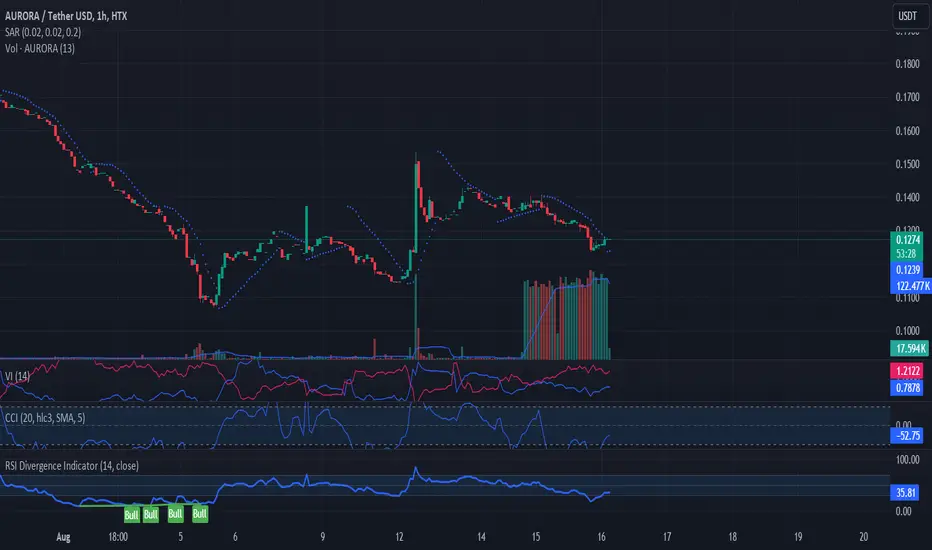
Task: Click the fourth Bull divergence marker
Action: [200, 514]
